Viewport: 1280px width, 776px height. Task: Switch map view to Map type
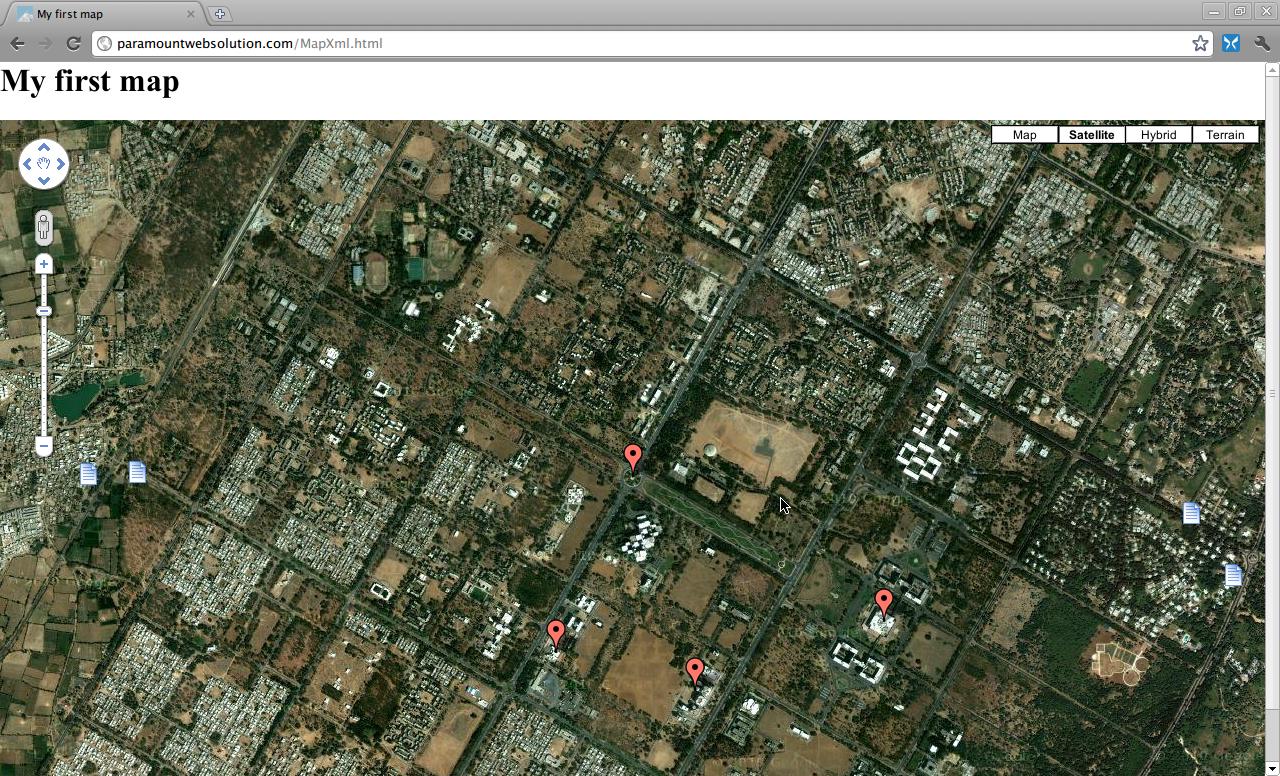pos(1024,135)
